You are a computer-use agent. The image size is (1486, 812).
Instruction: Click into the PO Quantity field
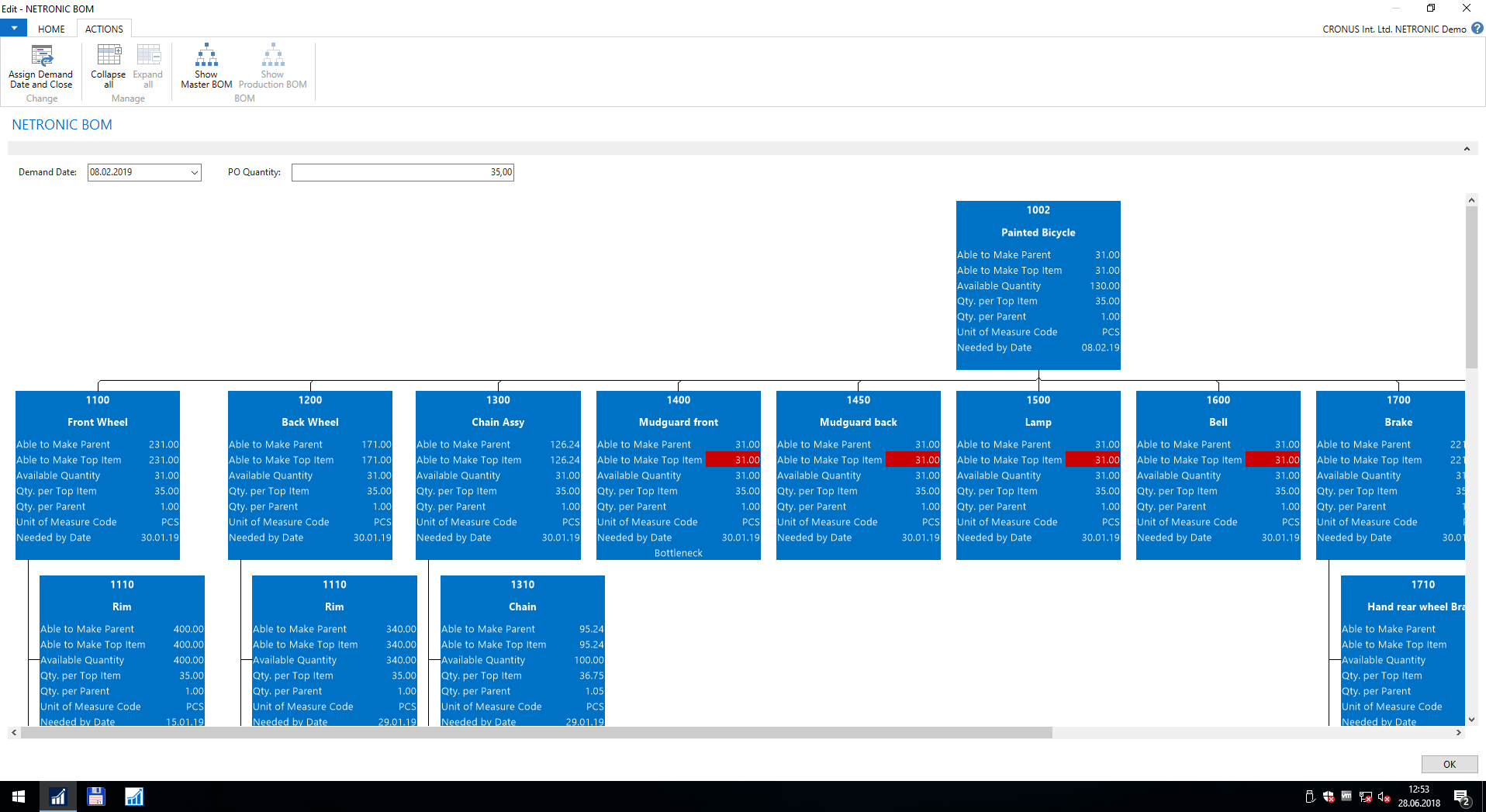tap(403, 172)
